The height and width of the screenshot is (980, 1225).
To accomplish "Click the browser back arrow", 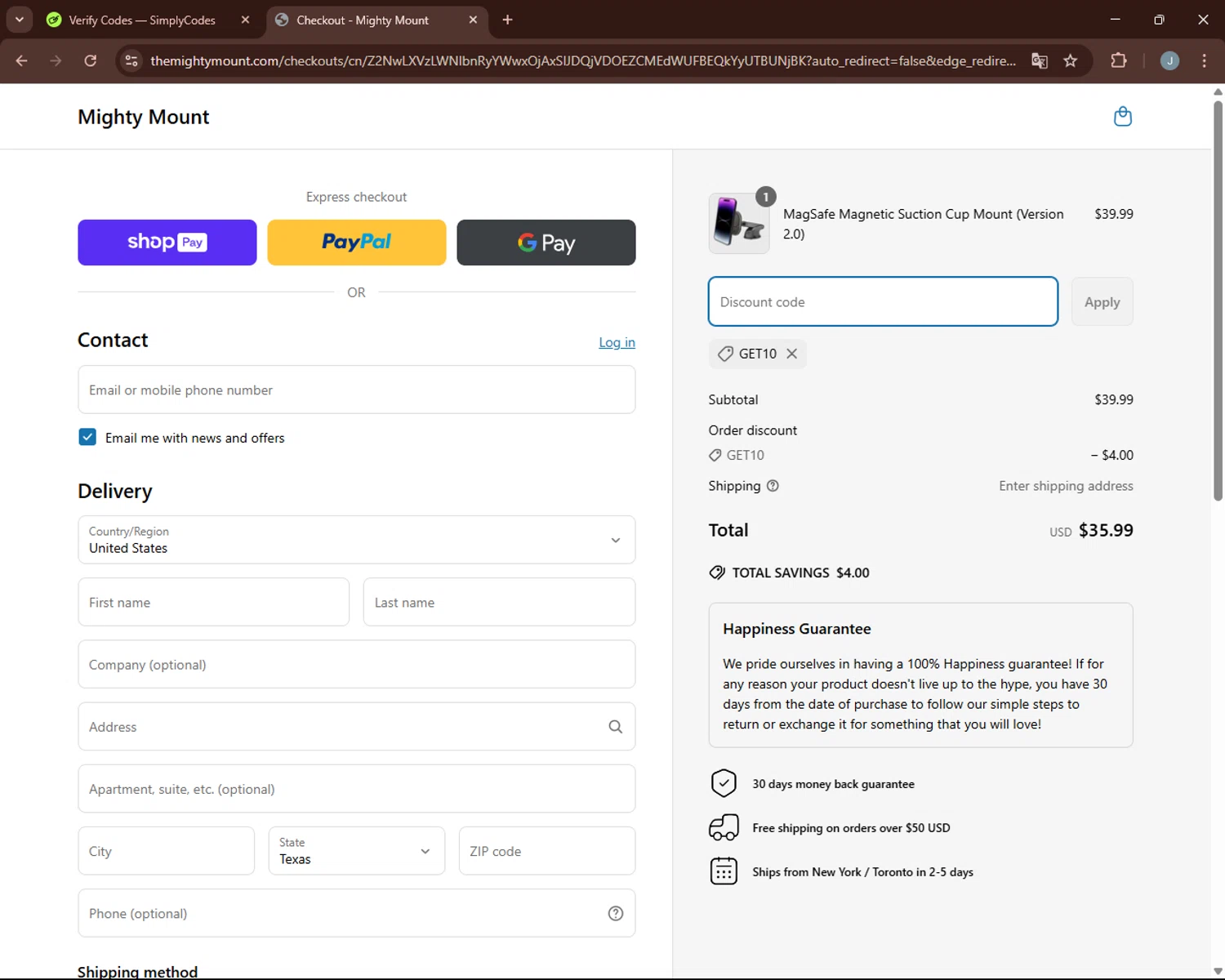I will 22,60.
